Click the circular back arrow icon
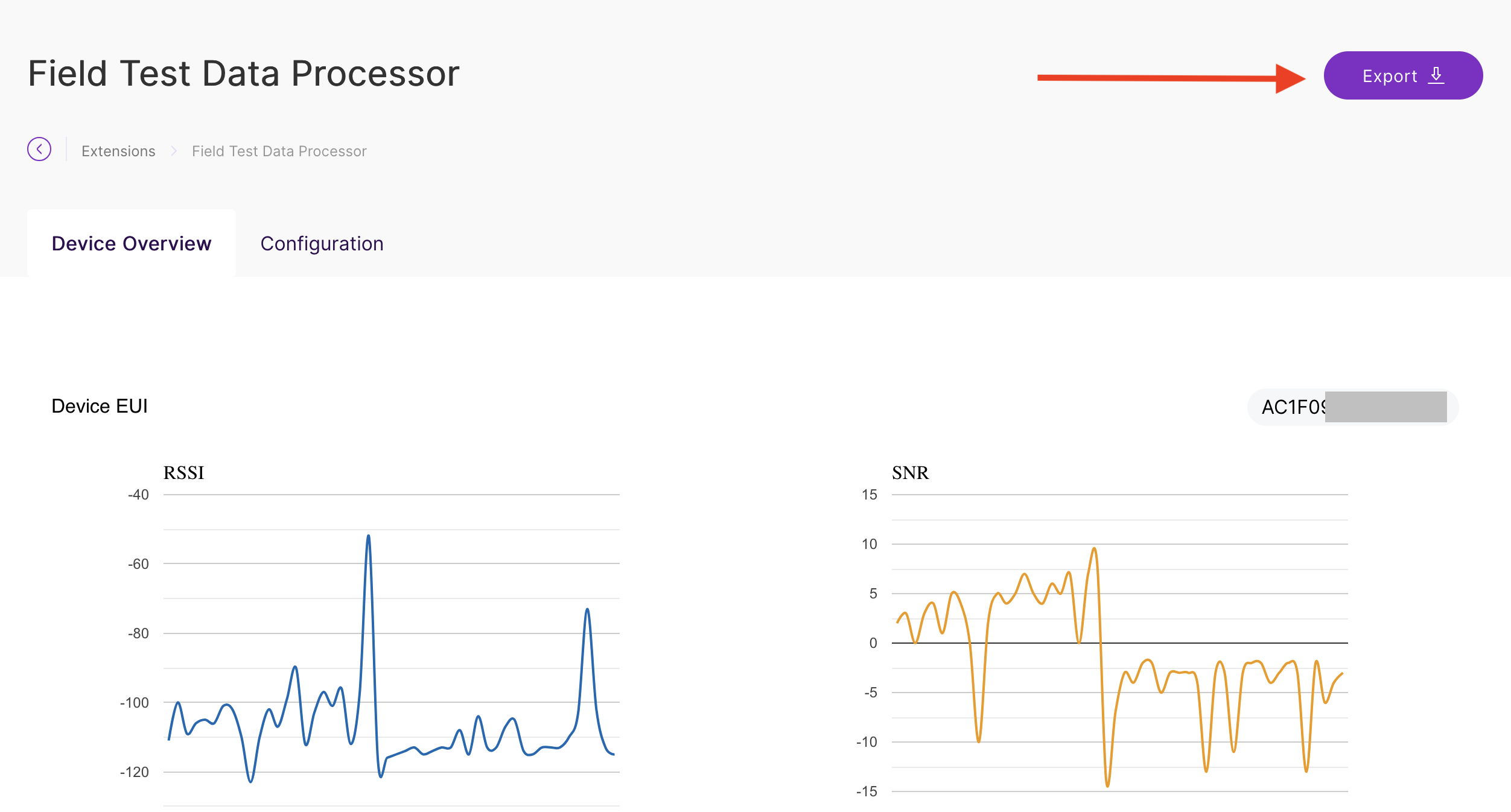1511x812 pixels. coord(39,149)
